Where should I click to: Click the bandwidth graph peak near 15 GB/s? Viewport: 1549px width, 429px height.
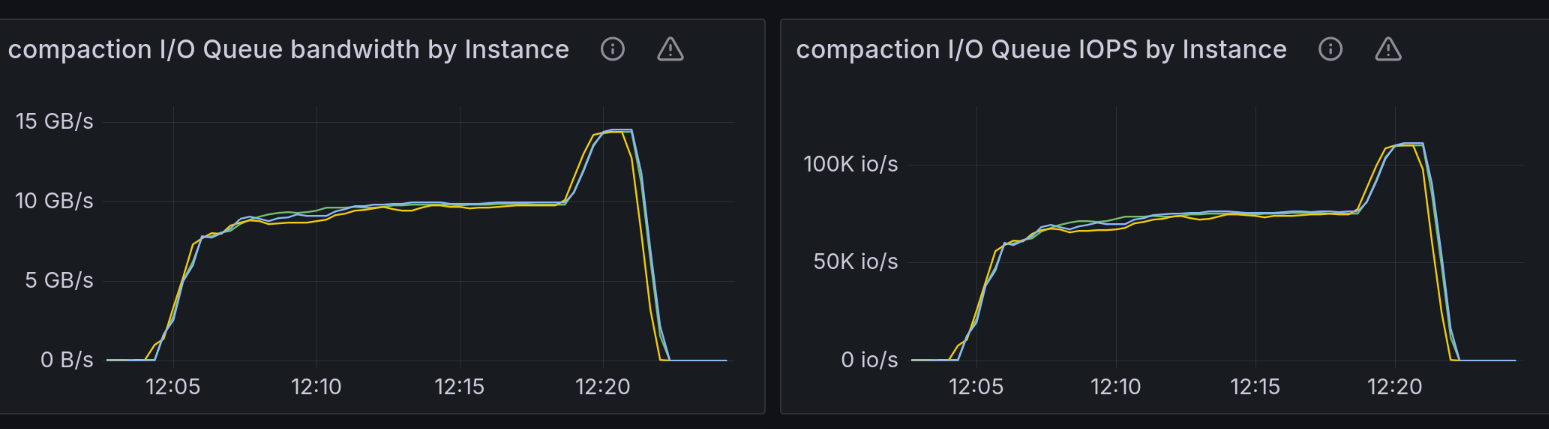[x=619, y=130]
